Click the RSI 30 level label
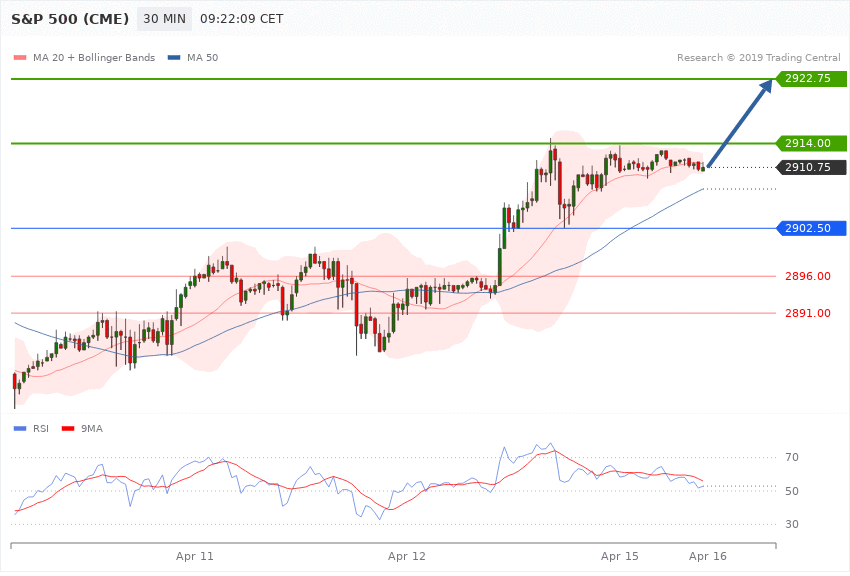Screen dimensions: 850x576 tap(791, 524)
